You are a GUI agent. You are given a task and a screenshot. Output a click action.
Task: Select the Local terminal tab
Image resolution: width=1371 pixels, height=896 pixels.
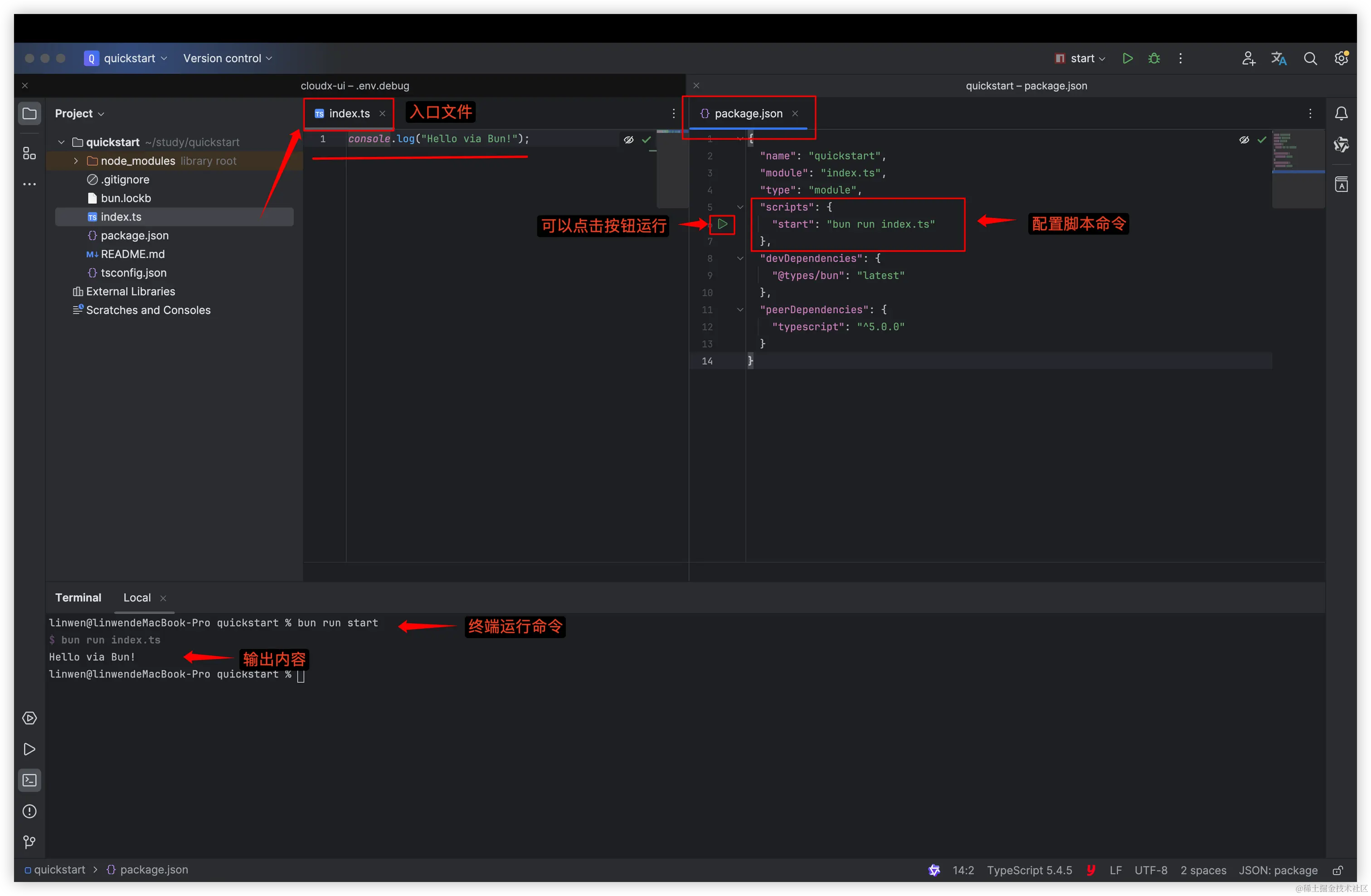(137, 598)
